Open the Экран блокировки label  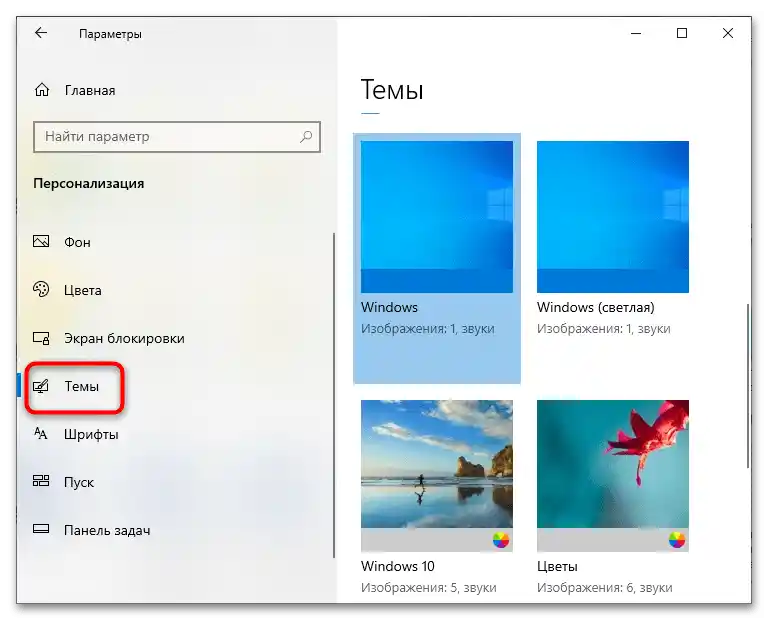[124, 338]
